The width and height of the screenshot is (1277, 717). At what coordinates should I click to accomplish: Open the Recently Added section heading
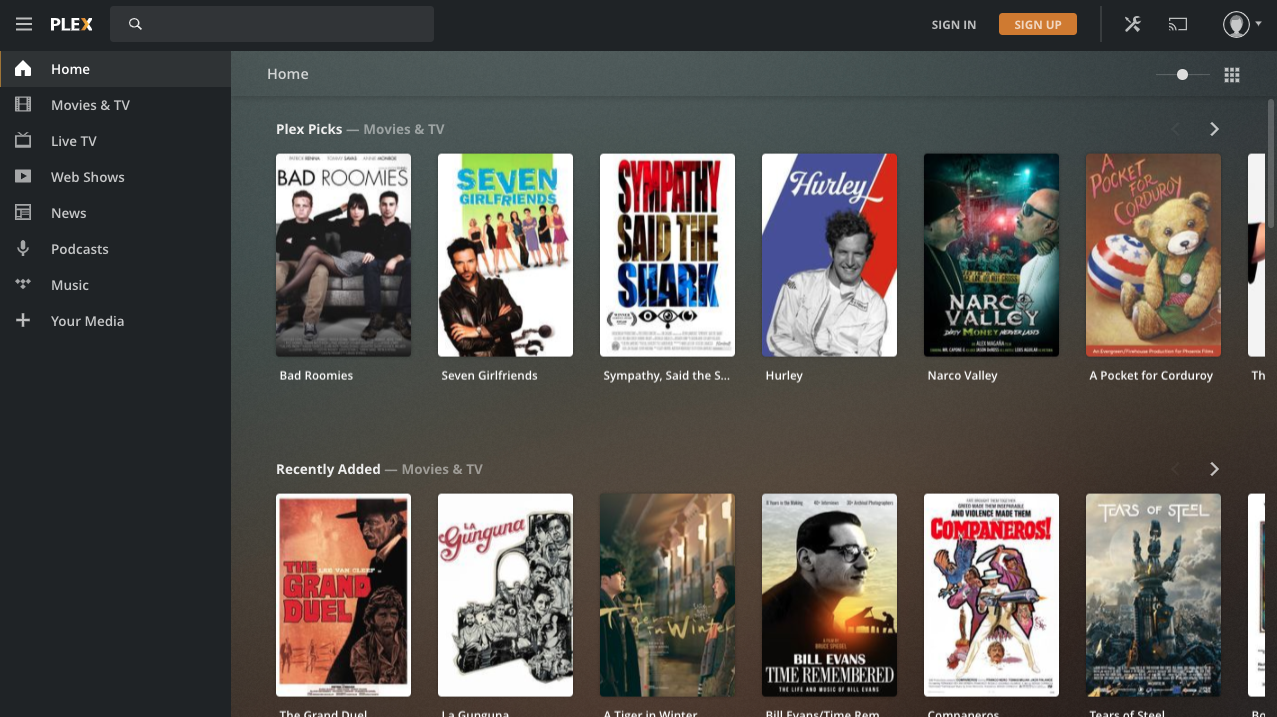click(379, 469)
